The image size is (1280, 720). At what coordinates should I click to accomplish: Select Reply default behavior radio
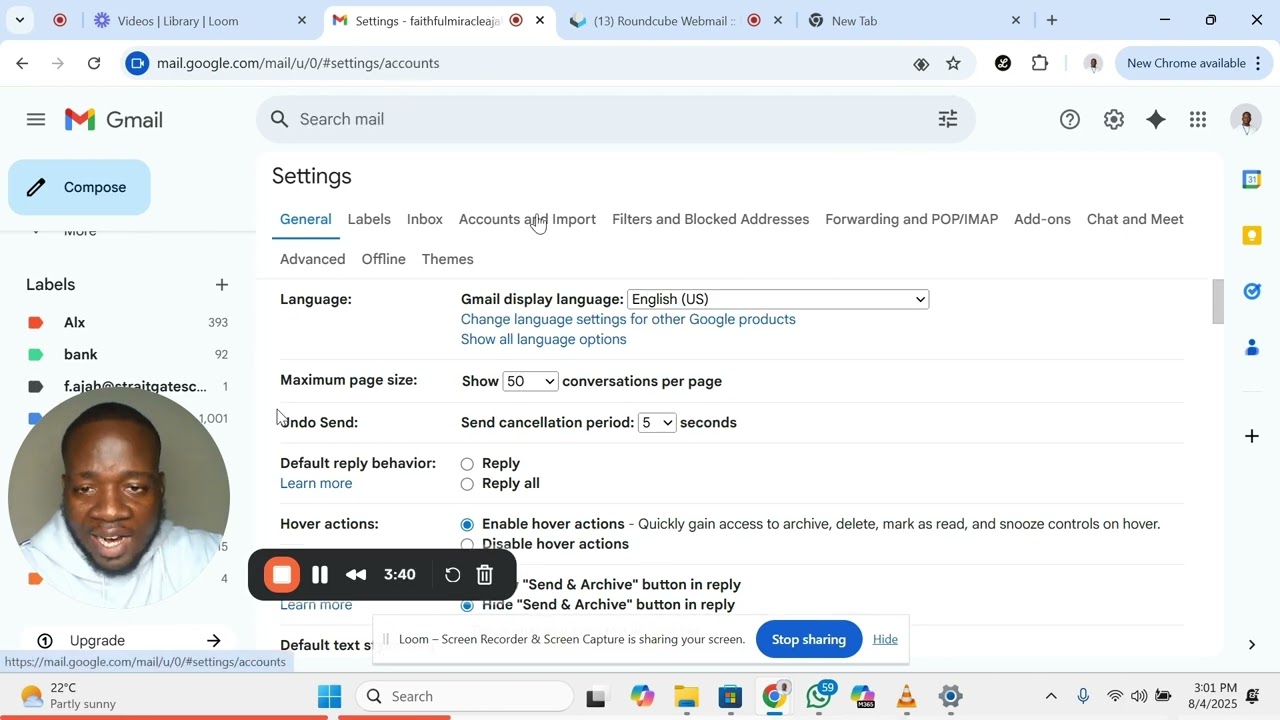(467, 464)
